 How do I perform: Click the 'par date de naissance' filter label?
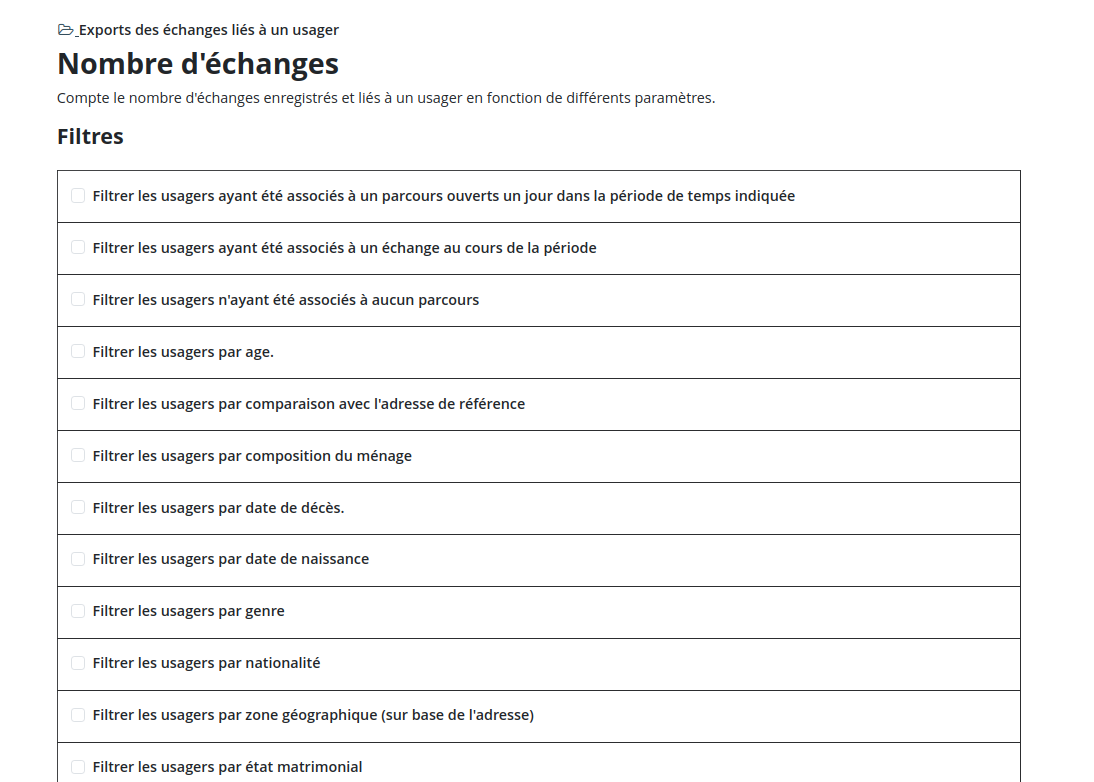click(x=231, y=559)
